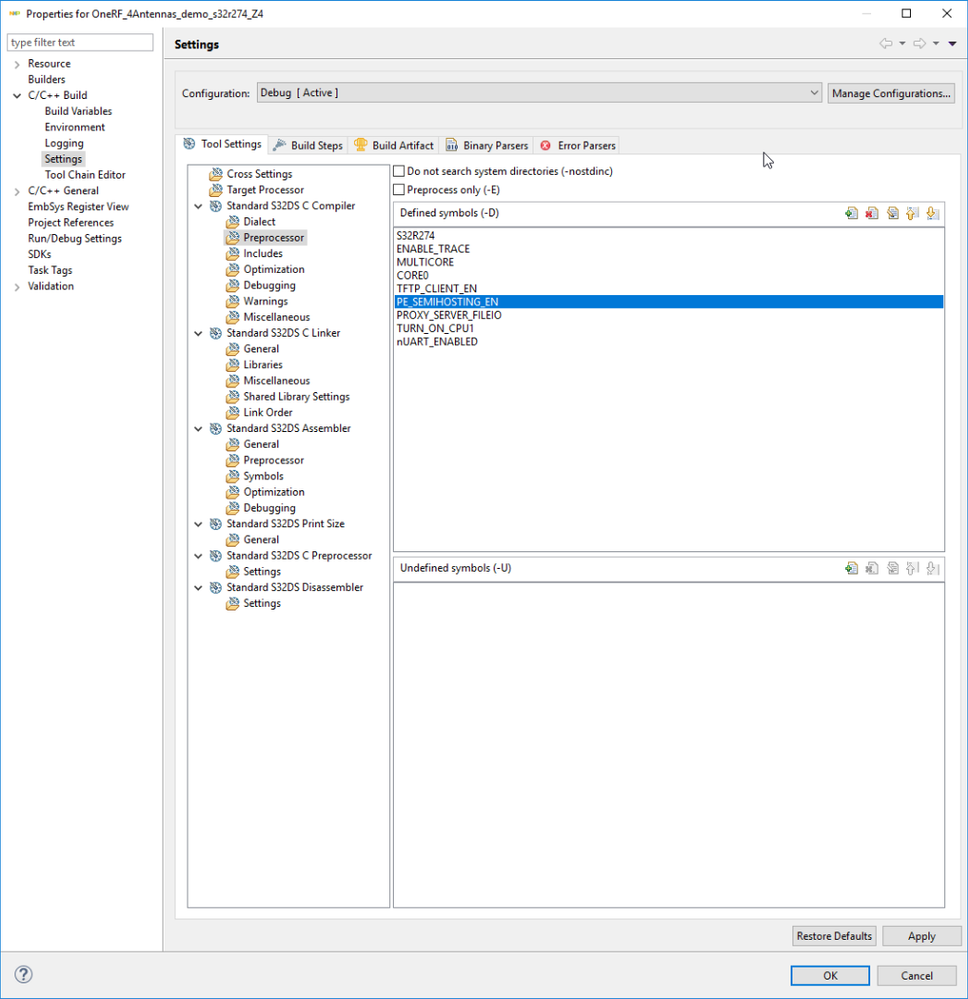The height and width of the screenshot is (999, 968).
Task: Select Cross Settings in tool tree
Action: point(259,174)
